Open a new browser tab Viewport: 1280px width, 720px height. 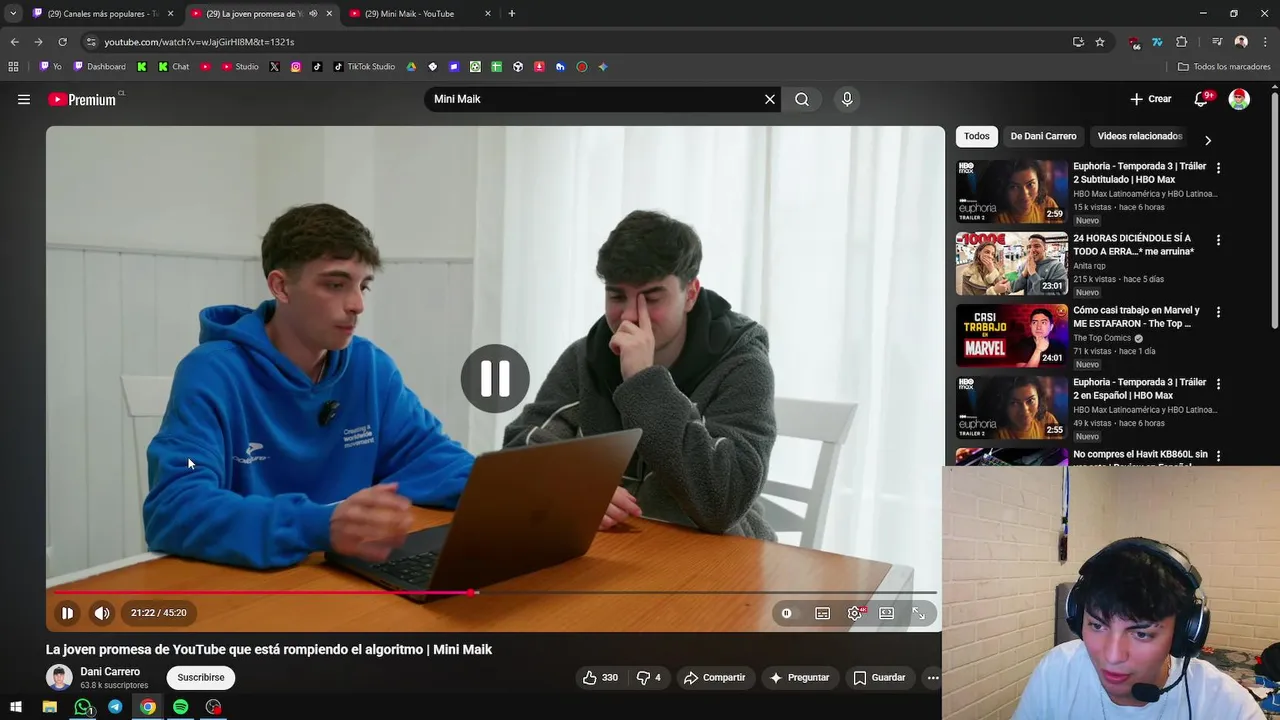coord(512,14)
